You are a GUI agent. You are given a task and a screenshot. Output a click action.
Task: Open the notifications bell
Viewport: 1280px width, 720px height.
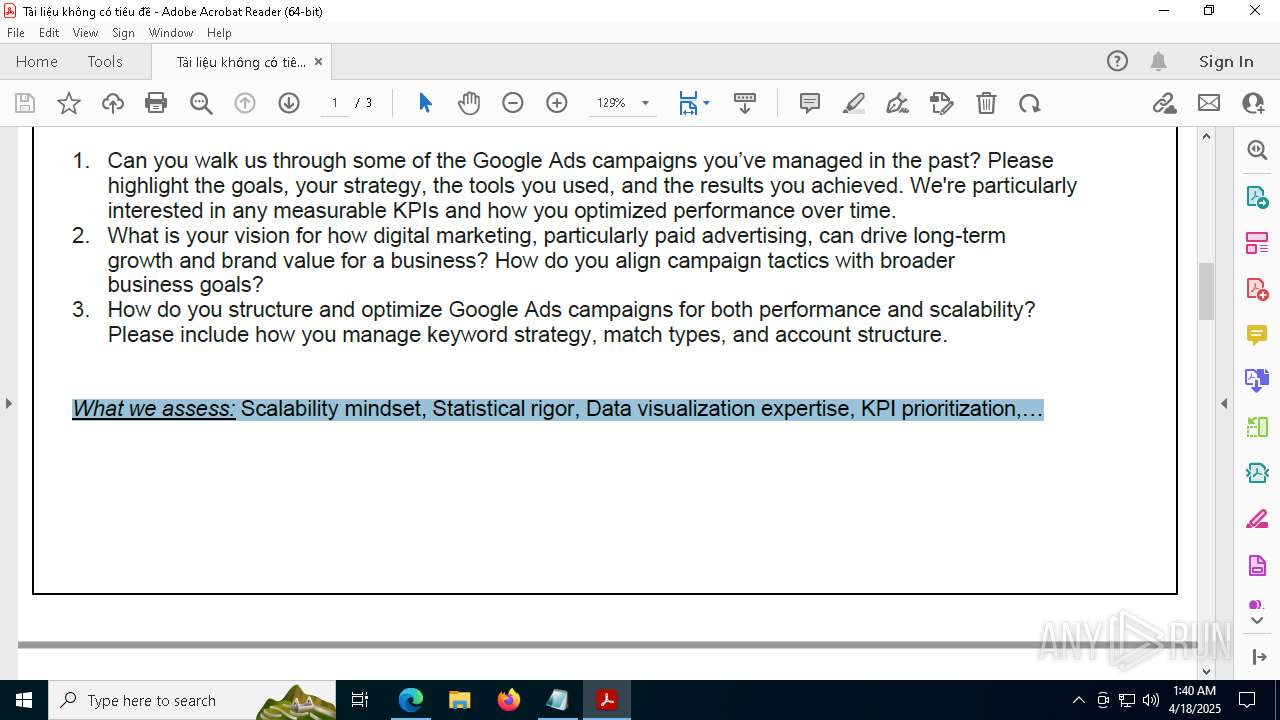click(x=1158, y=61)
